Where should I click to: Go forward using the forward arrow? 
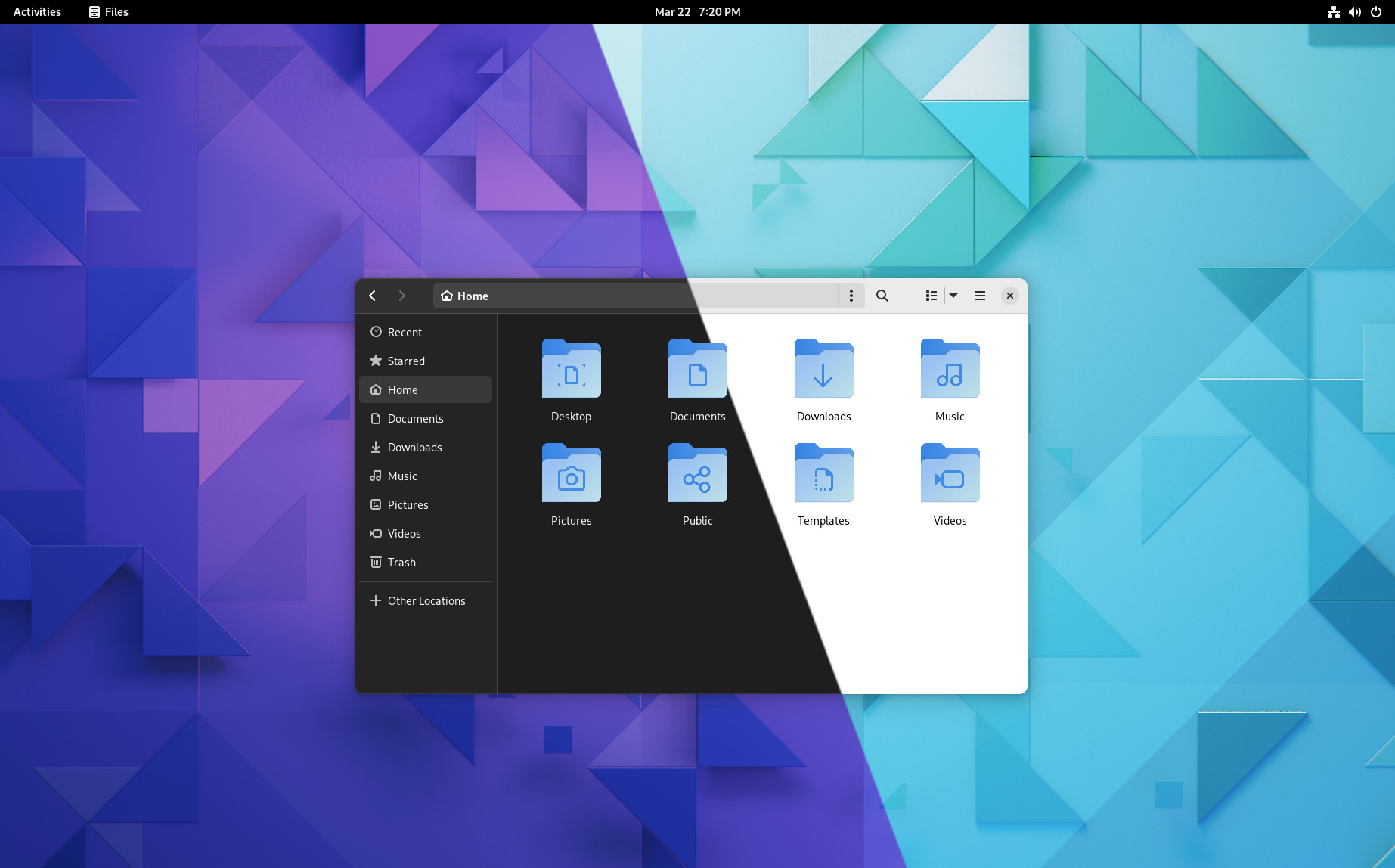point(401,296)
